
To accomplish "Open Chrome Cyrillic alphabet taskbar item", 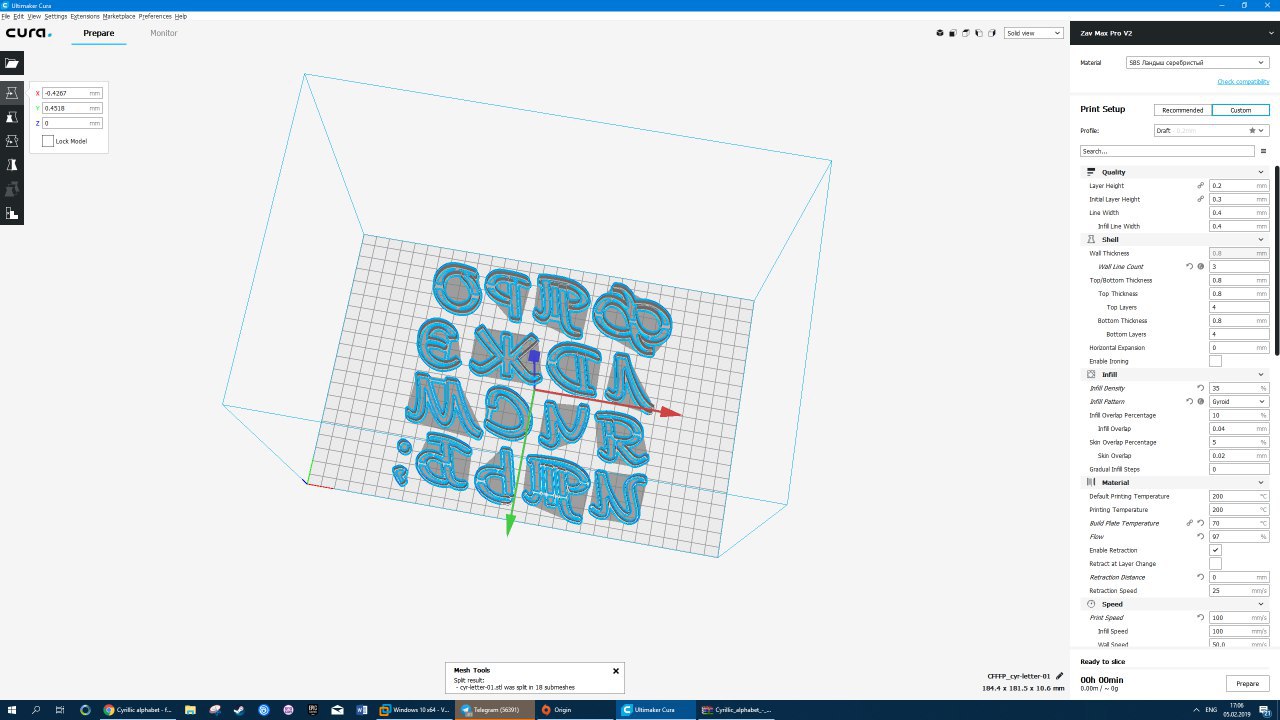I will coord(138,709).
